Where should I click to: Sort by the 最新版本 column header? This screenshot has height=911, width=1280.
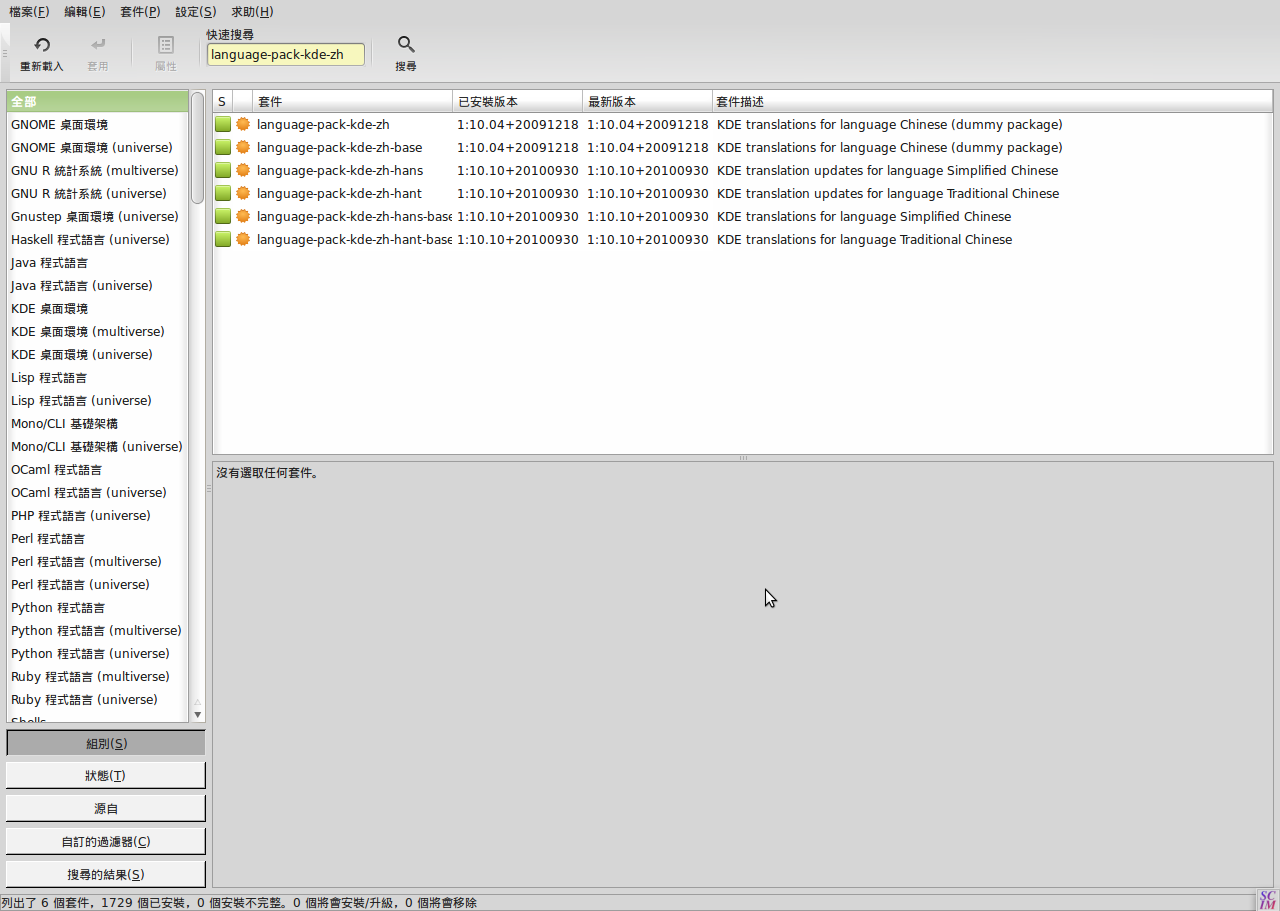(647, 102)
